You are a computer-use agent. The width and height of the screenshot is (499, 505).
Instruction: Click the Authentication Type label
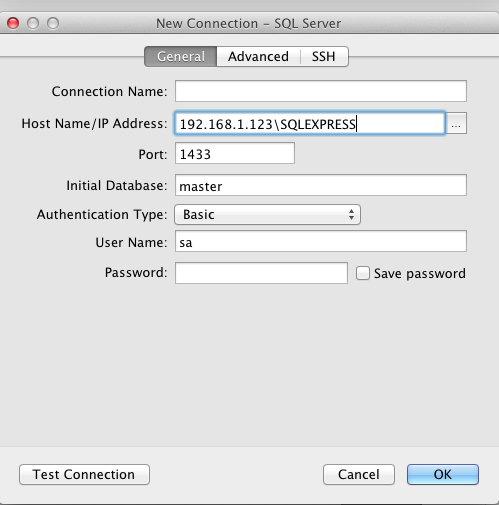(x=102, y=214)
